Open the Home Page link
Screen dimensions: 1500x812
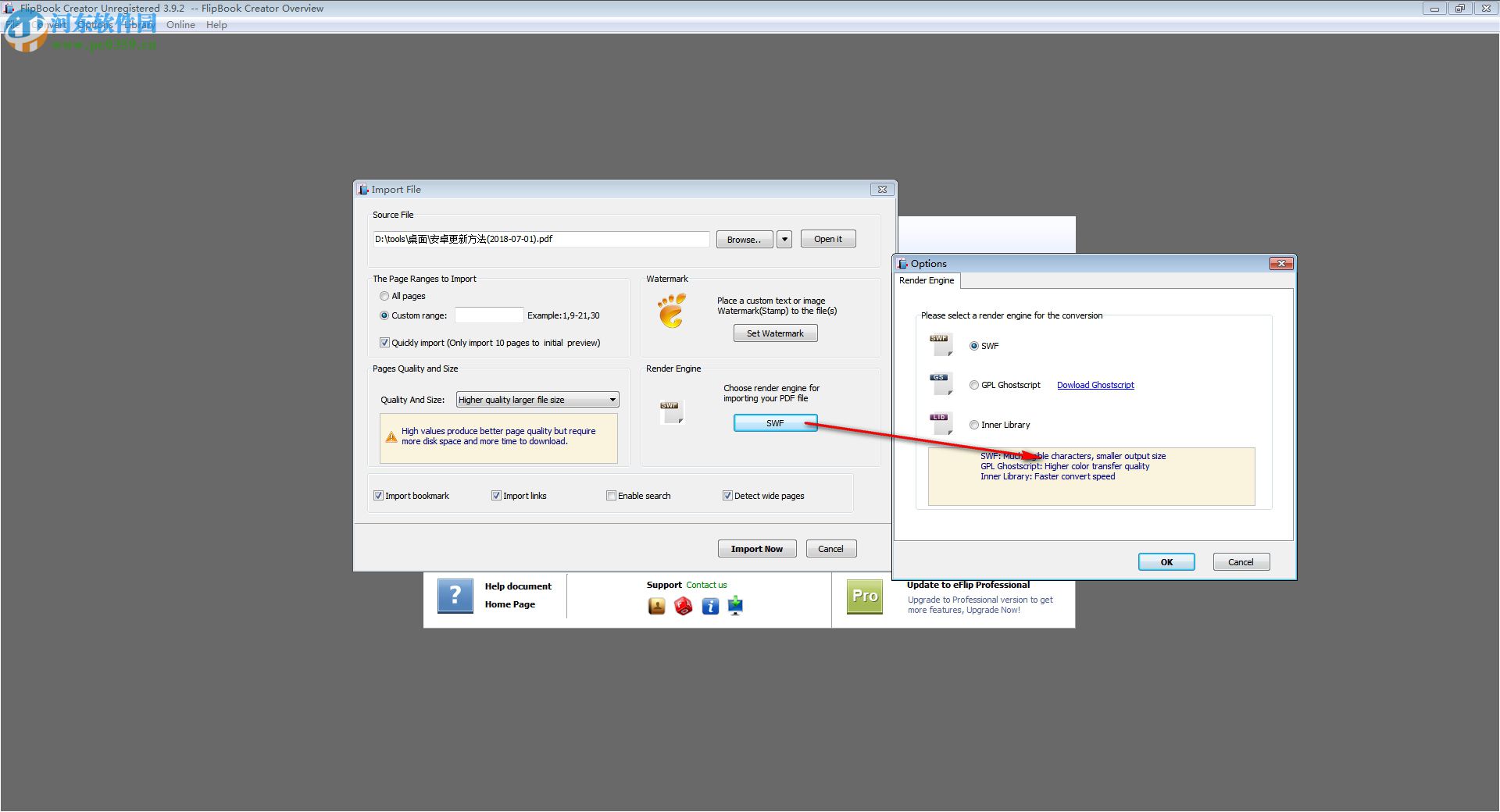tap(510, 604)
